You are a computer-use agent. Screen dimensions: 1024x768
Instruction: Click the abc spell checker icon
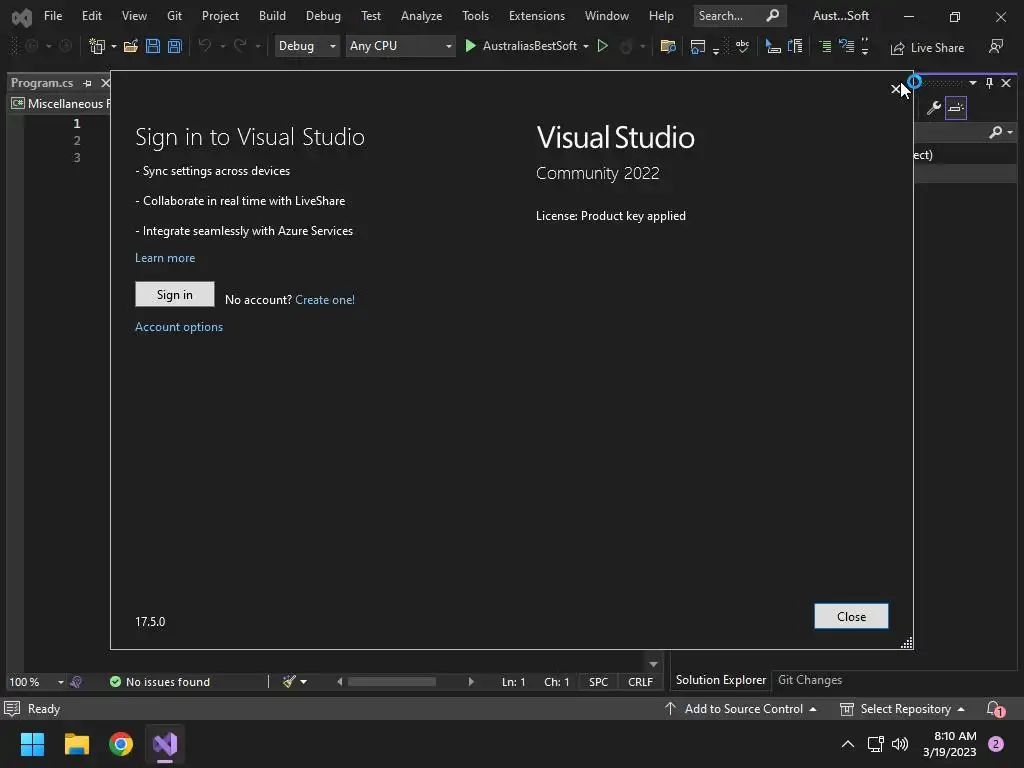[743, 46]
